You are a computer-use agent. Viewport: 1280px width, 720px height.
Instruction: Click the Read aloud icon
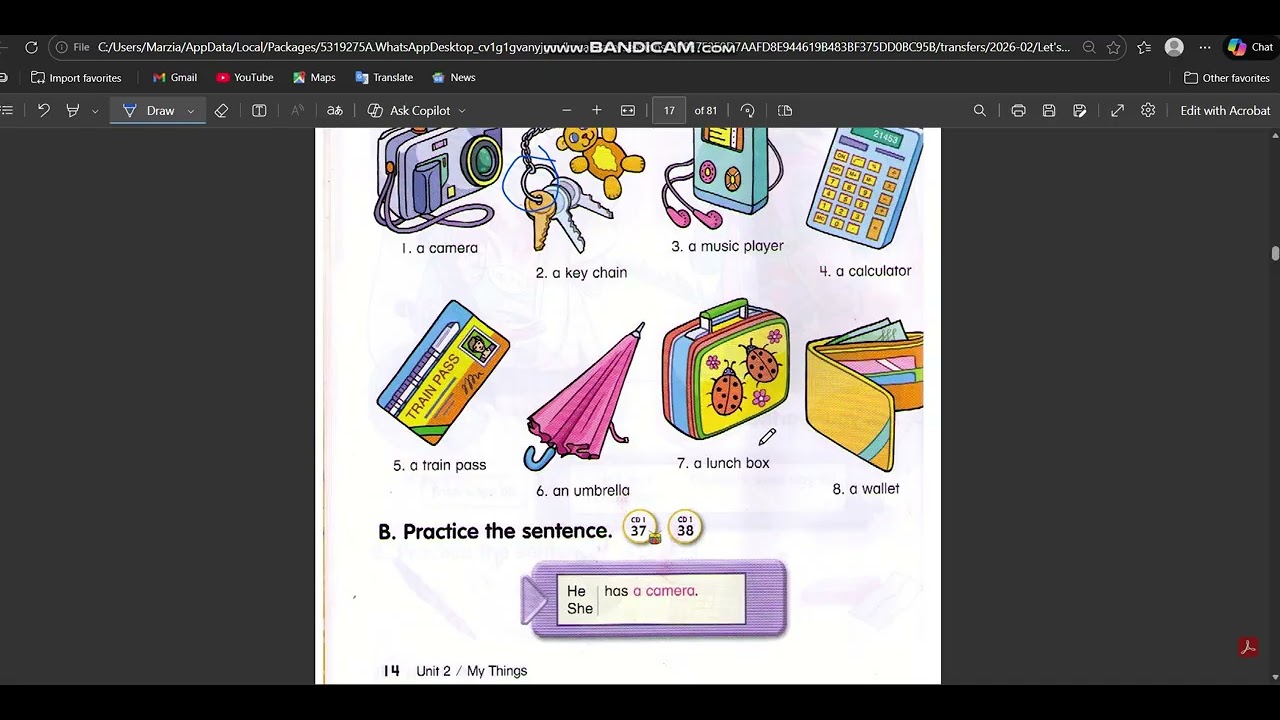297,110
